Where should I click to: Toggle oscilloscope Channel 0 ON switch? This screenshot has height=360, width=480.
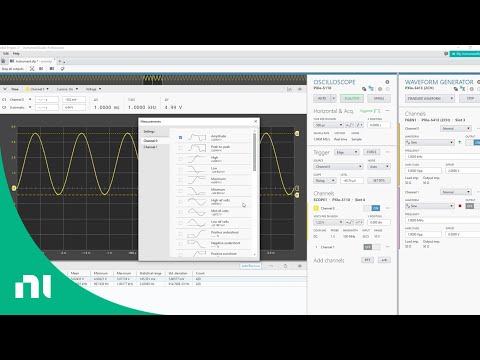(x=372, y=208)
